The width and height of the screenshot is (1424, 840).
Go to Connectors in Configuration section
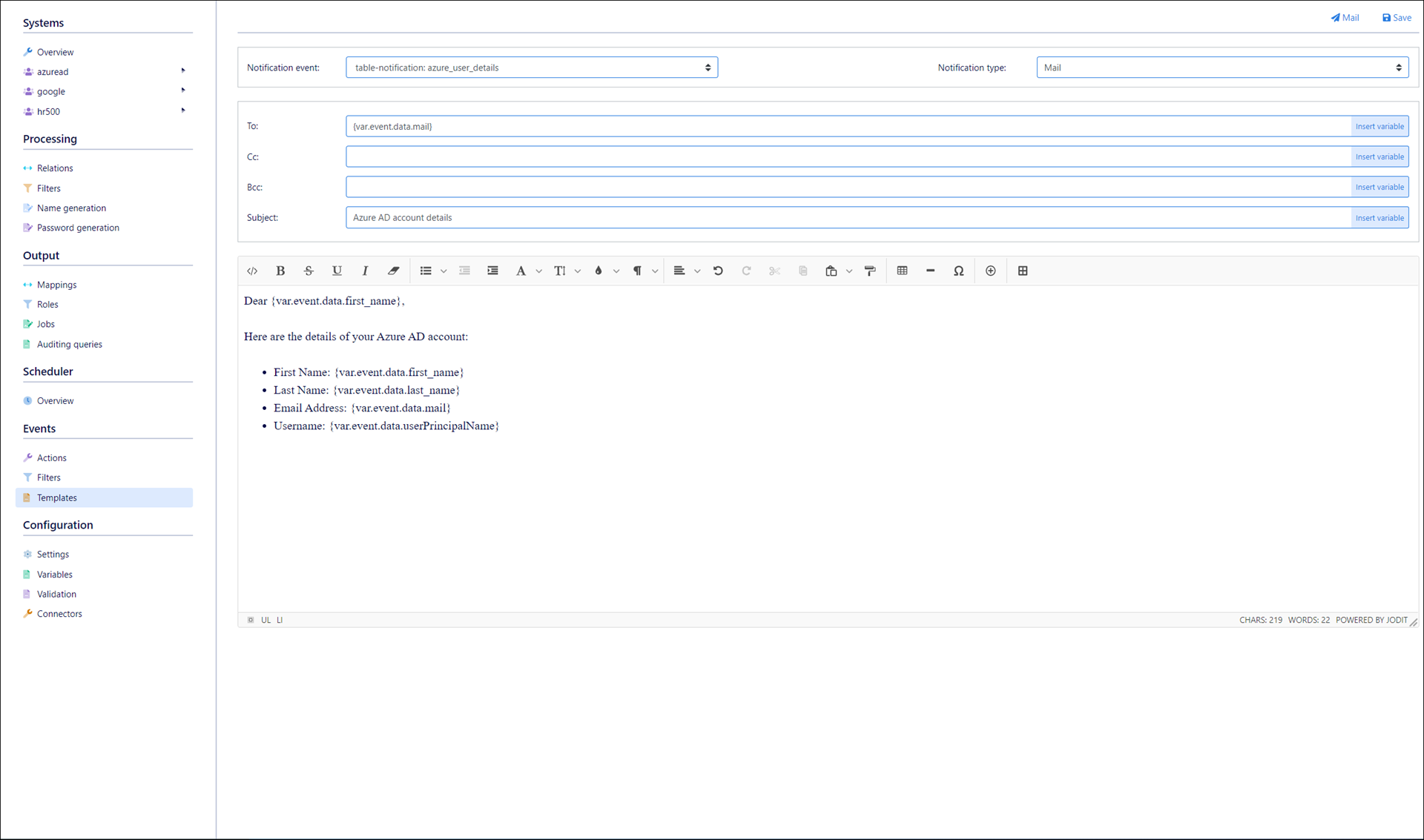point(59,614)
